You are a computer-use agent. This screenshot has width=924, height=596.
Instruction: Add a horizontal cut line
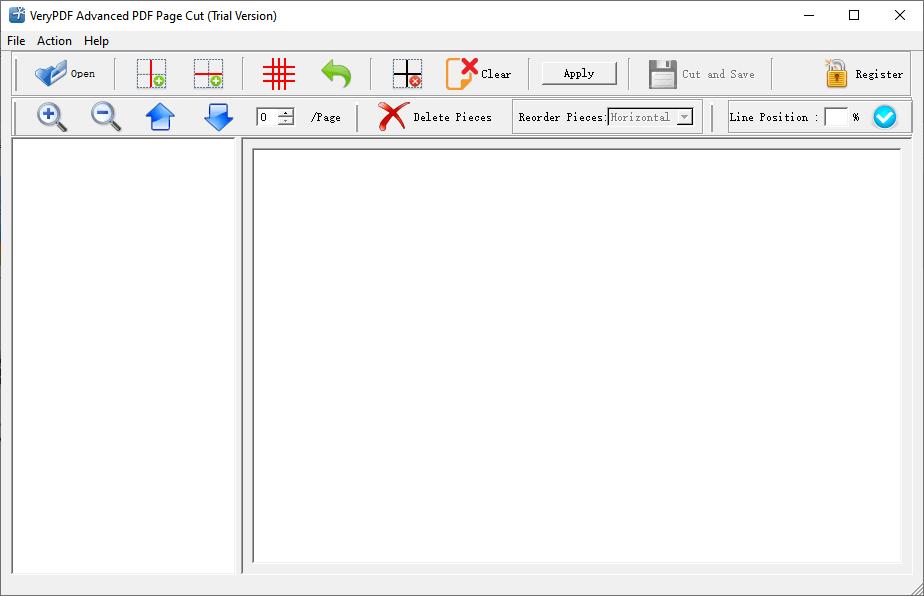(209, 74)
